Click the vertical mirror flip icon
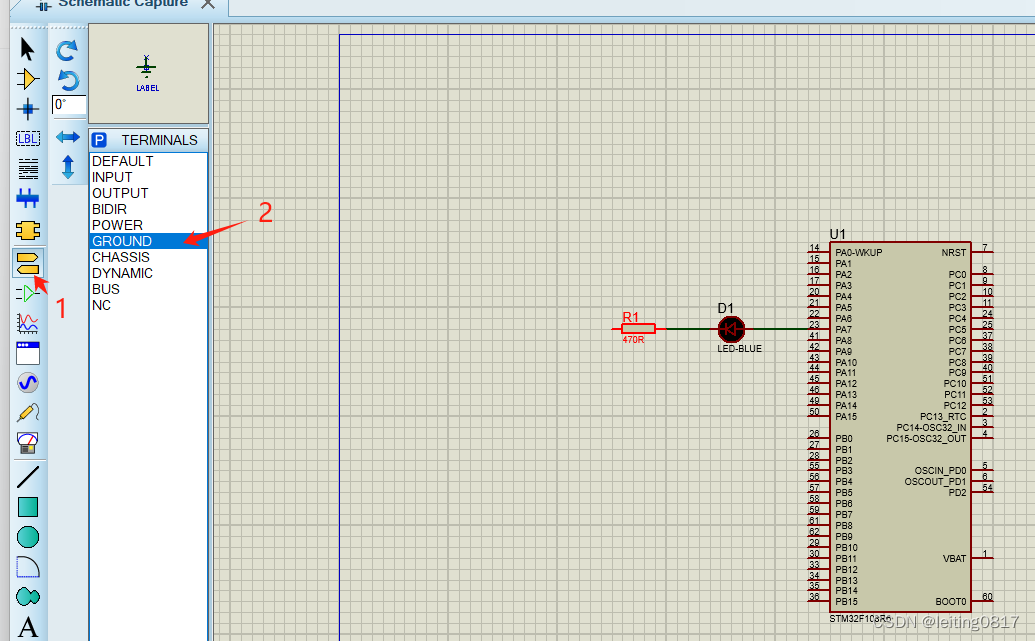Image resolution: width=1035 pixels, height=641 pixels. (x=68, y=167)
